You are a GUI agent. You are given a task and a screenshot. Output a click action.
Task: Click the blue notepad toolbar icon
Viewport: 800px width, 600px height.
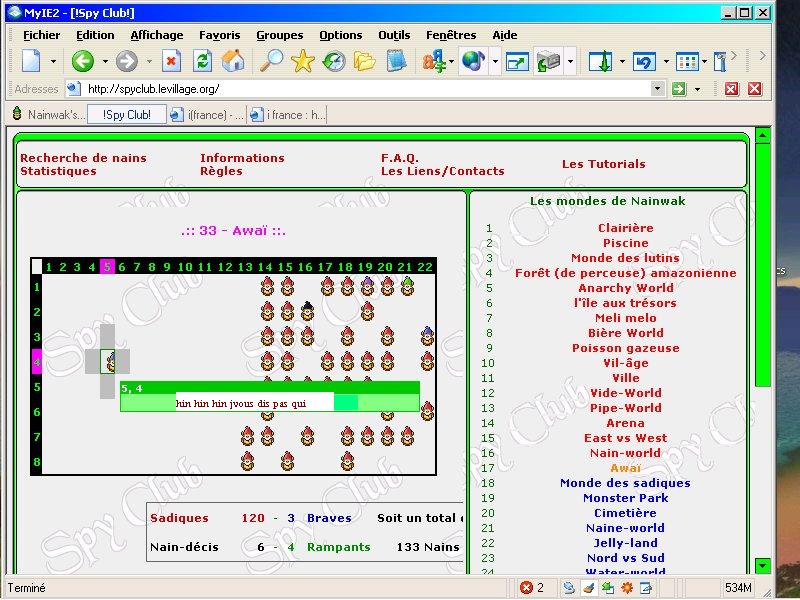point(396,61)
